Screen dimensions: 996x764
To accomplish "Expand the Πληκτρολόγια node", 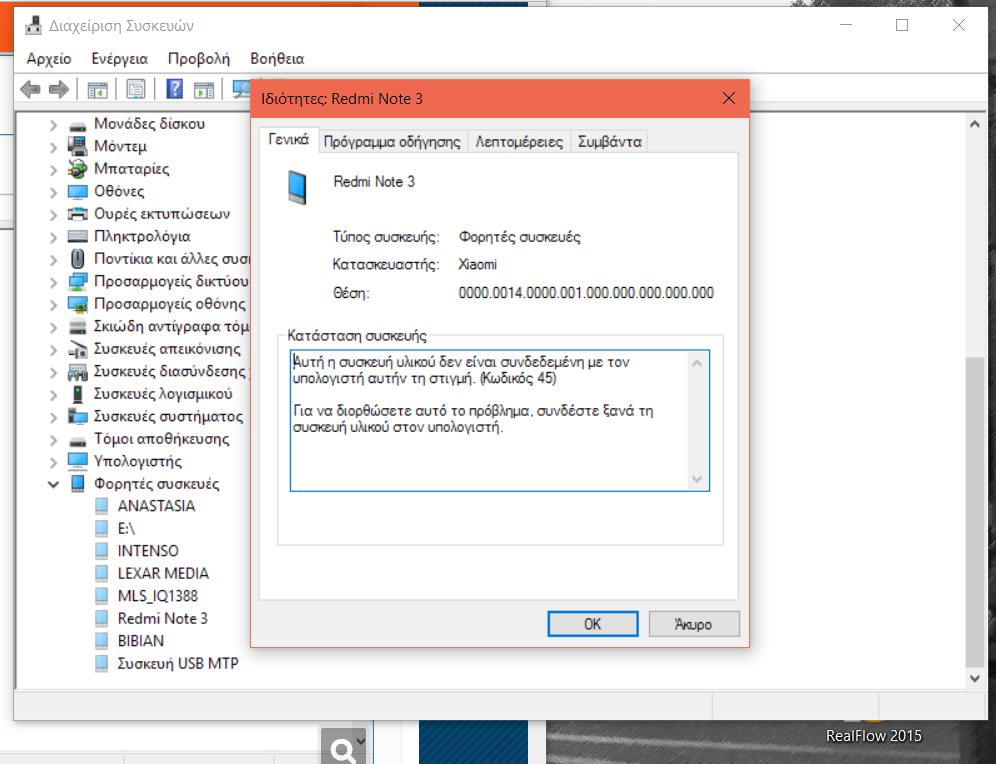I will [53, 238].
